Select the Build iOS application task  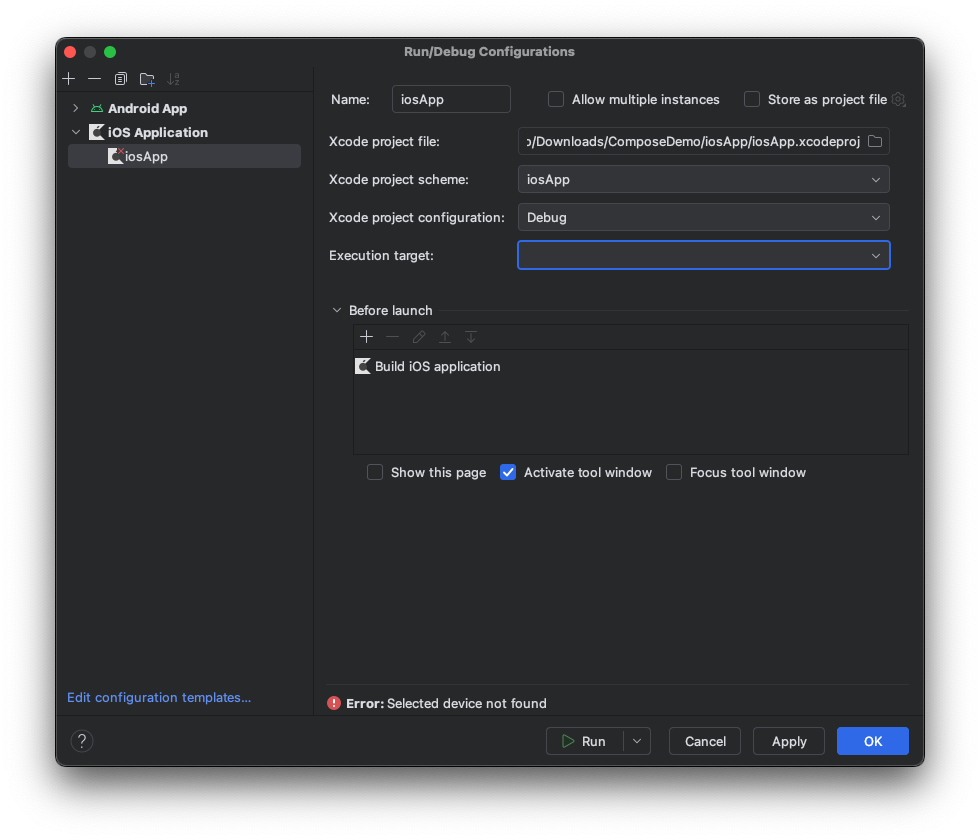[630, 366]
